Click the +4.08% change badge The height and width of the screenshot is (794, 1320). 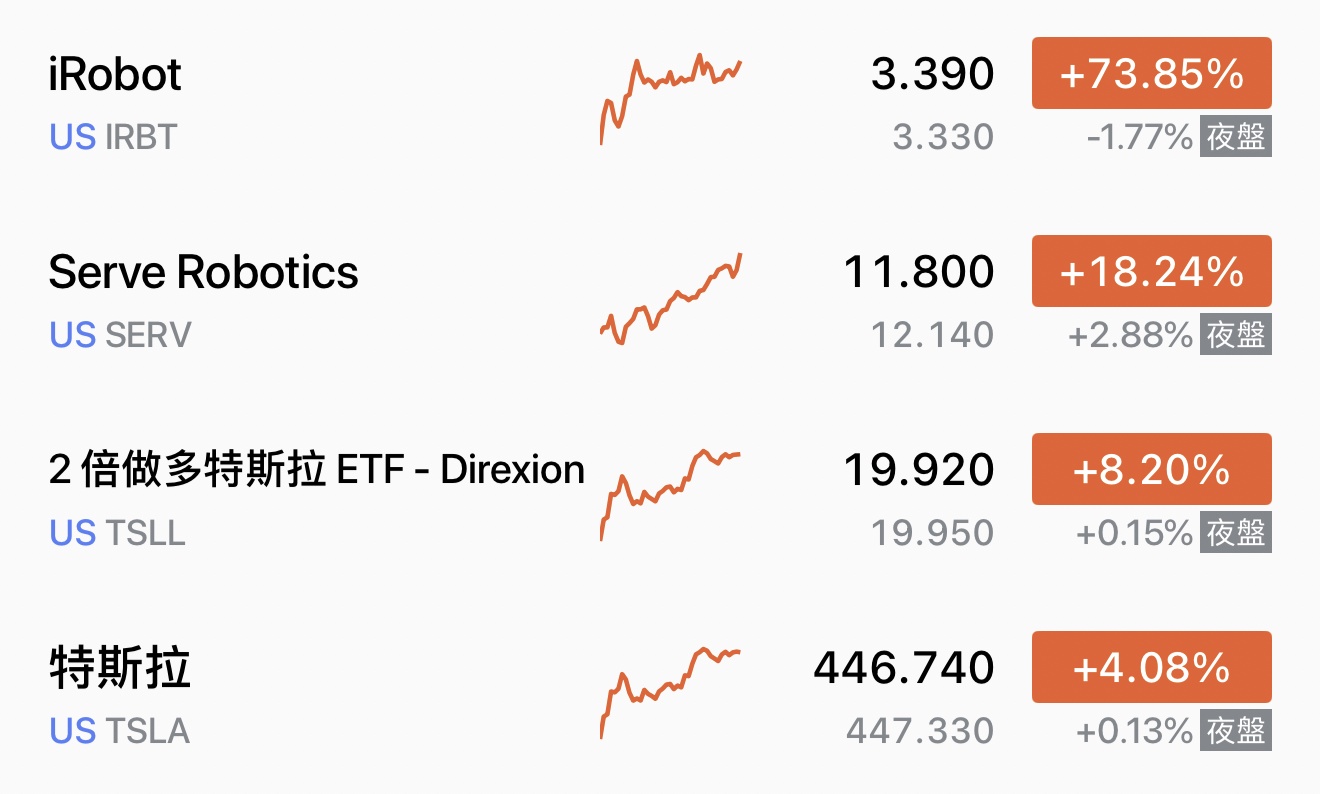pos(1151,668)
